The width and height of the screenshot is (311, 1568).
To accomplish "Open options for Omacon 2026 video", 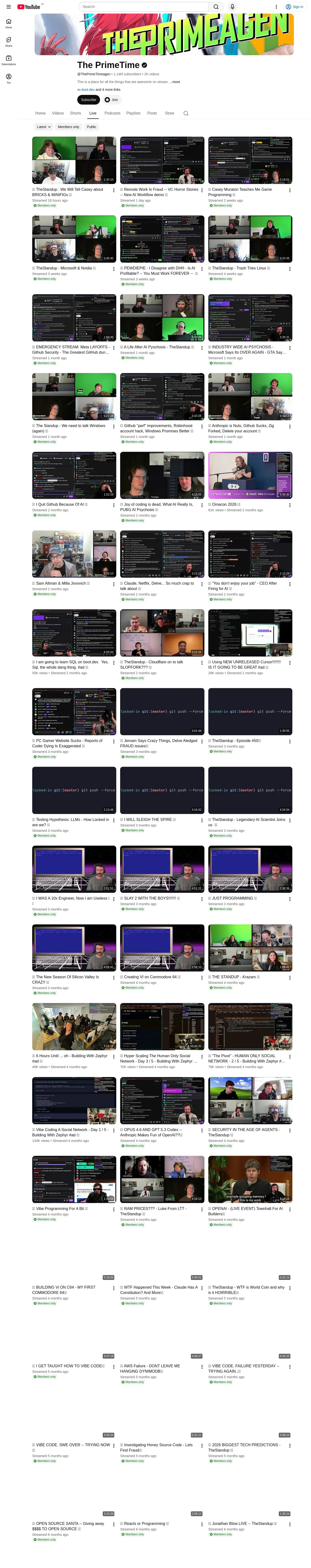I will 290,505.
